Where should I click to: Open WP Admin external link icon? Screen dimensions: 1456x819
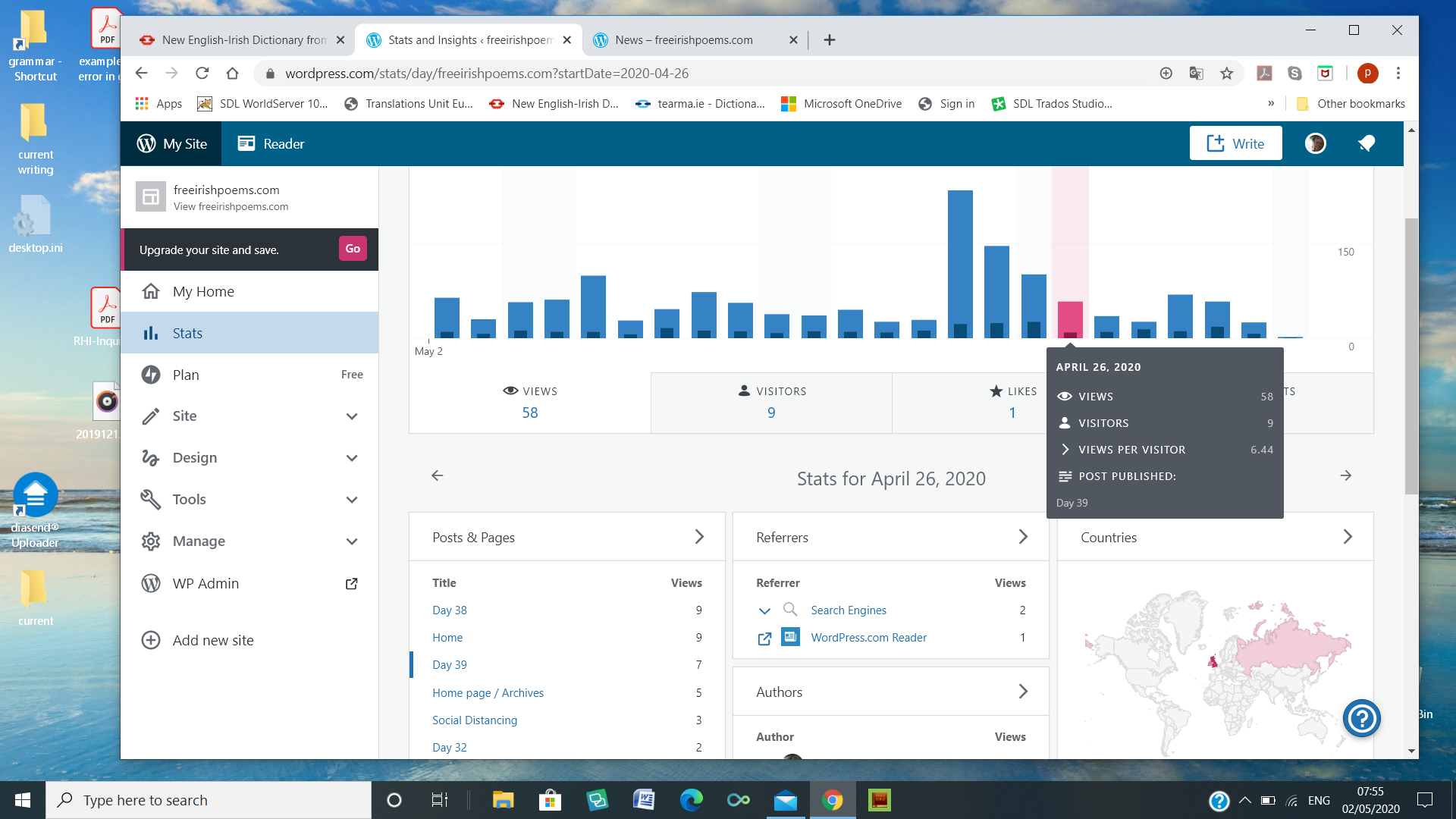352,583
